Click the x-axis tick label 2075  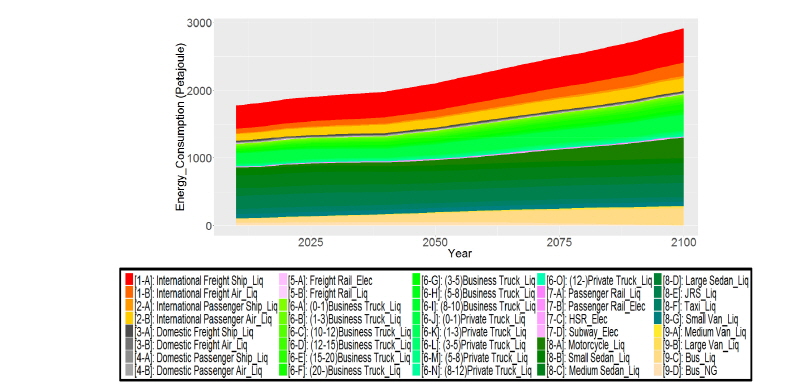(x=559, y=241)
